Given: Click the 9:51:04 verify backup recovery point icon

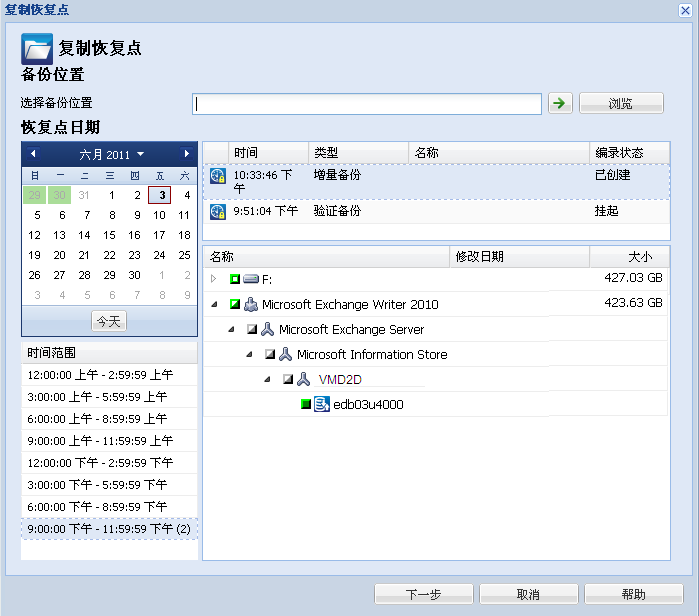Looking at the screenshot, I should (x=218, y=211).
